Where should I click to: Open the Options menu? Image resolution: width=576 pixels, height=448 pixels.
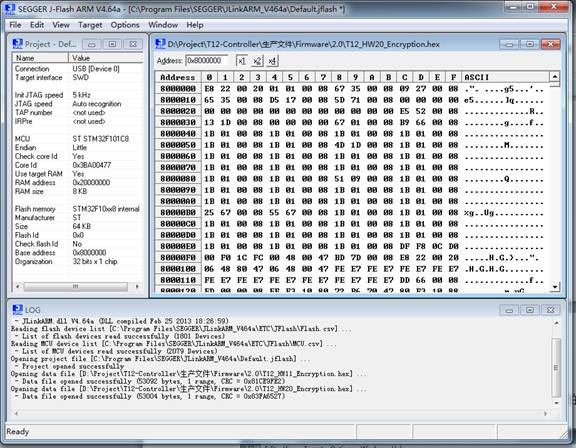pos(125,25)
